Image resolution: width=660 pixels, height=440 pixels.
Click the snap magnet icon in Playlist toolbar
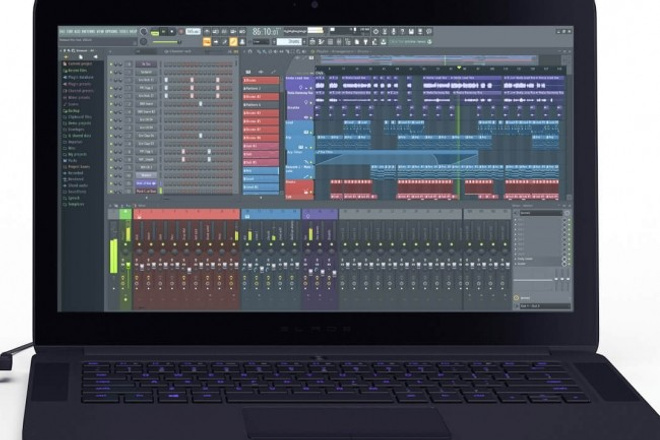[250, 51]
